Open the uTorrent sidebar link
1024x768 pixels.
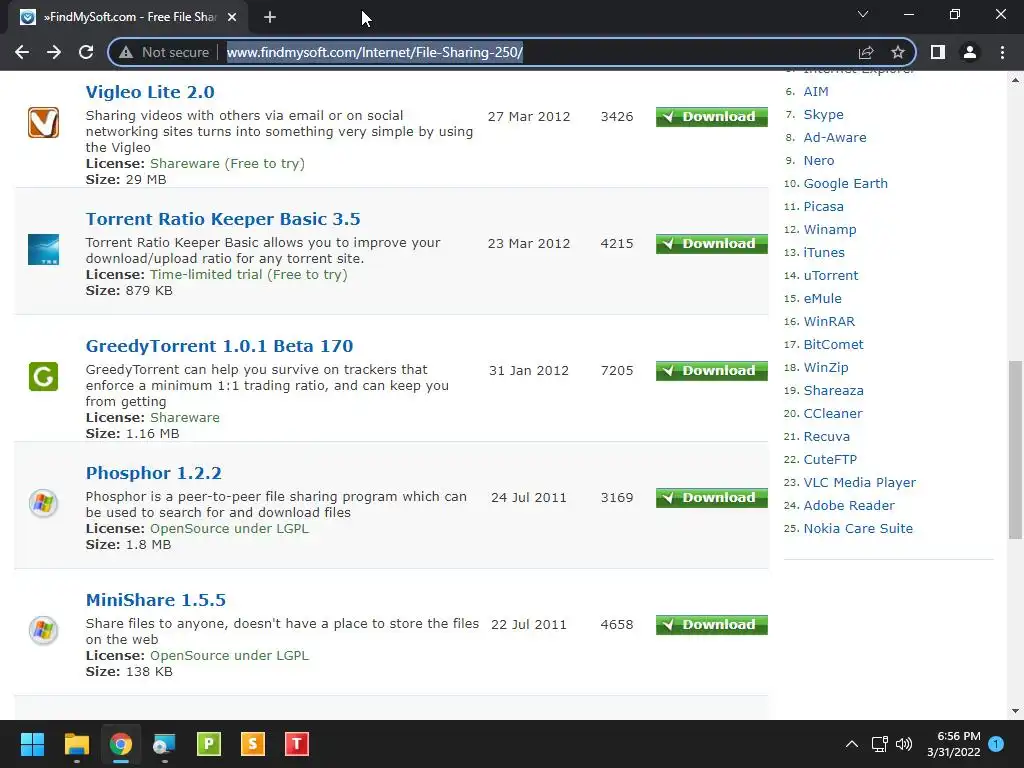pyautogui.click(x=831, y=276)
